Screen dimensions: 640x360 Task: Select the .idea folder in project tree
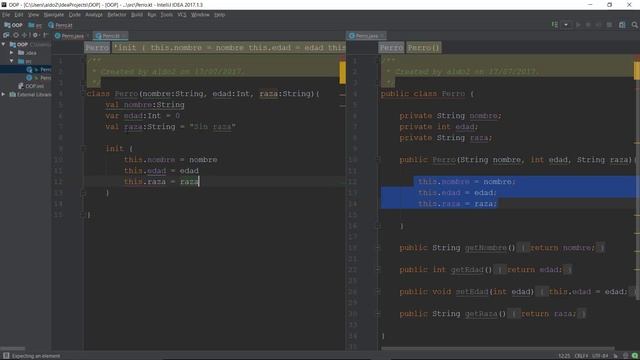pyautogui.click(x=27, y=53)
